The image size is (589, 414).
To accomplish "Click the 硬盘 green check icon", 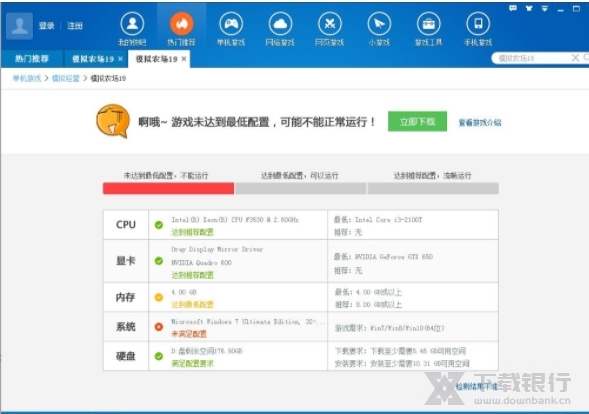I will 159,356.
